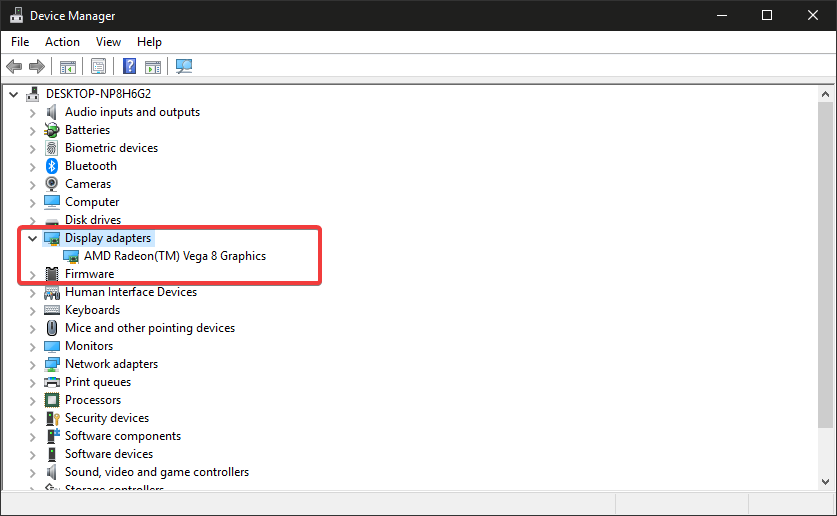This screenshot has height=516, width=837.
Task: Select the Bluetooth device category icon
Action: (52, 166)
